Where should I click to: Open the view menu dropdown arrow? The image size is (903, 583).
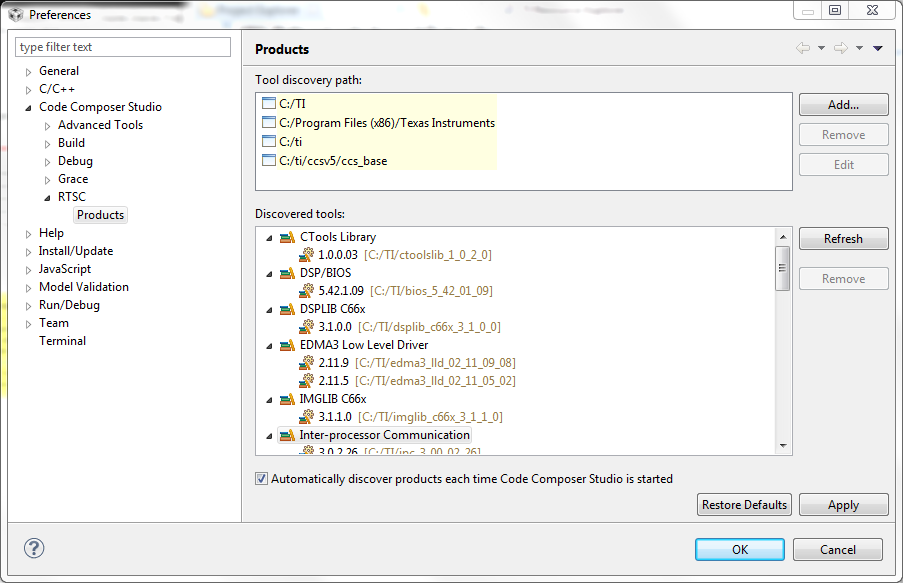877,48
